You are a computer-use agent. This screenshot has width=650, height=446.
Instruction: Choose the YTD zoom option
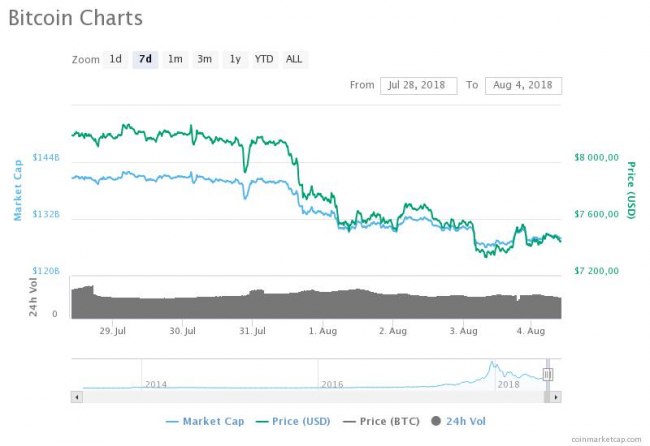point(264,59)
